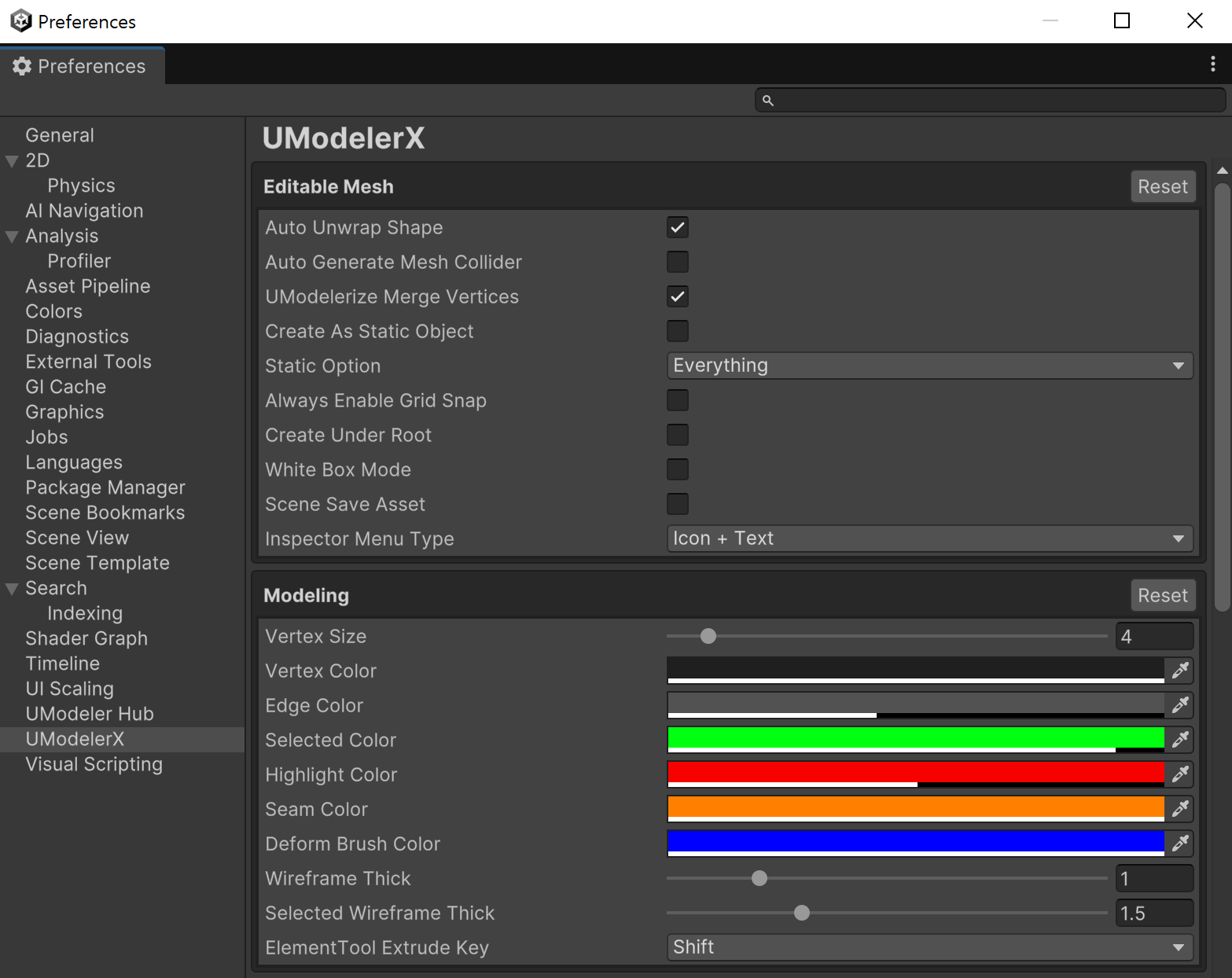This screenshot has height=978, width=1232.
Task: Click the Selected Color eyedropper icon
Action: click(1179, 740)
